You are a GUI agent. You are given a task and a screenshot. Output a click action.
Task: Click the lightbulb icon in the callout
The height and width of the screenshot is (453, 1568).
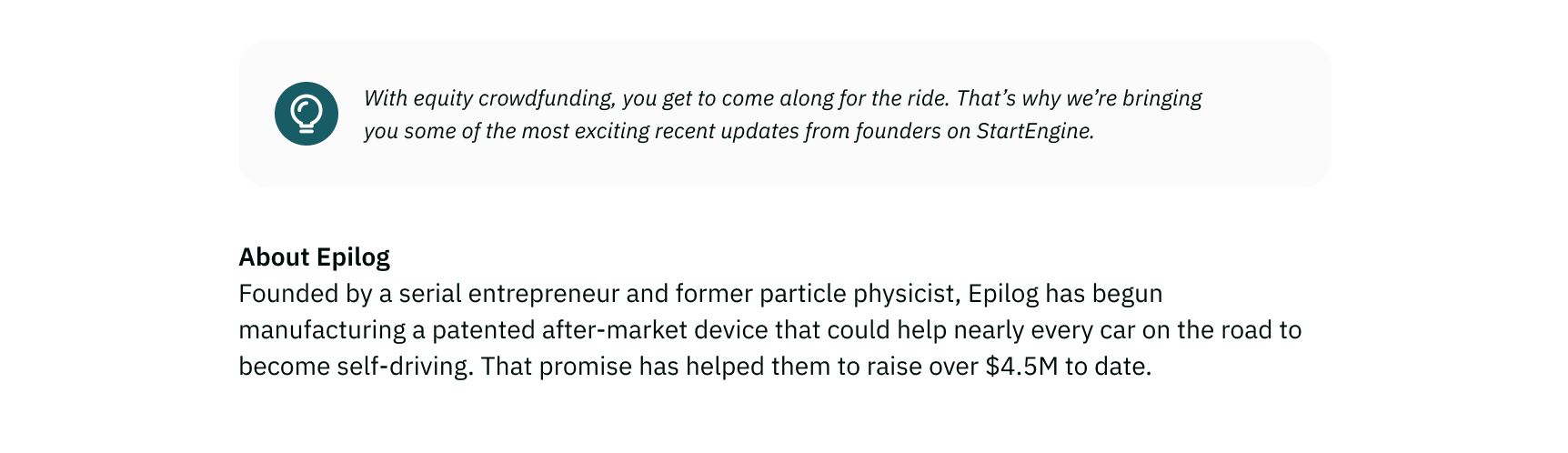[307, 114]
